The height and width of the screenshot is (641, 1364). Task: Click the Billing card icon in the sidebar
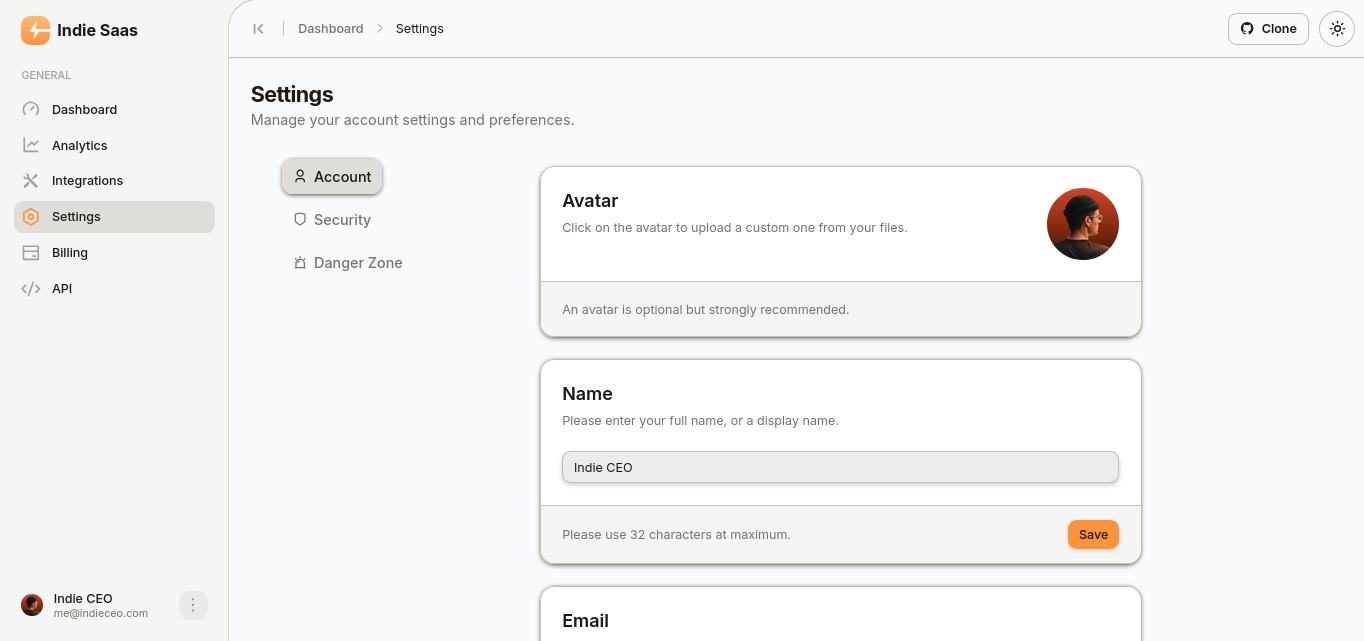tap(31, 253)
